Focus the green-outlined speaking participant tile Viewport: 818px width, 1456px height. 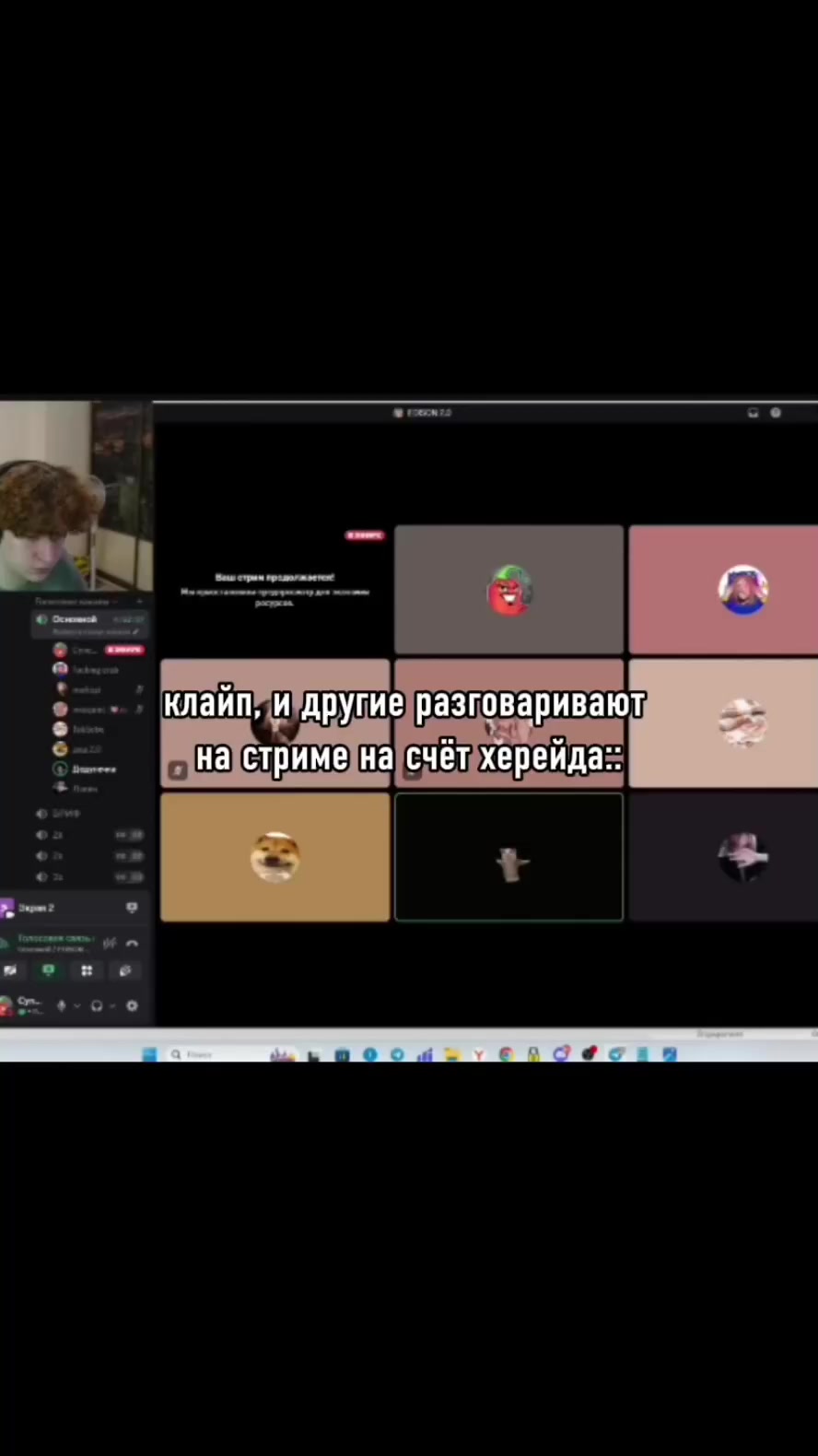(508, 857)
